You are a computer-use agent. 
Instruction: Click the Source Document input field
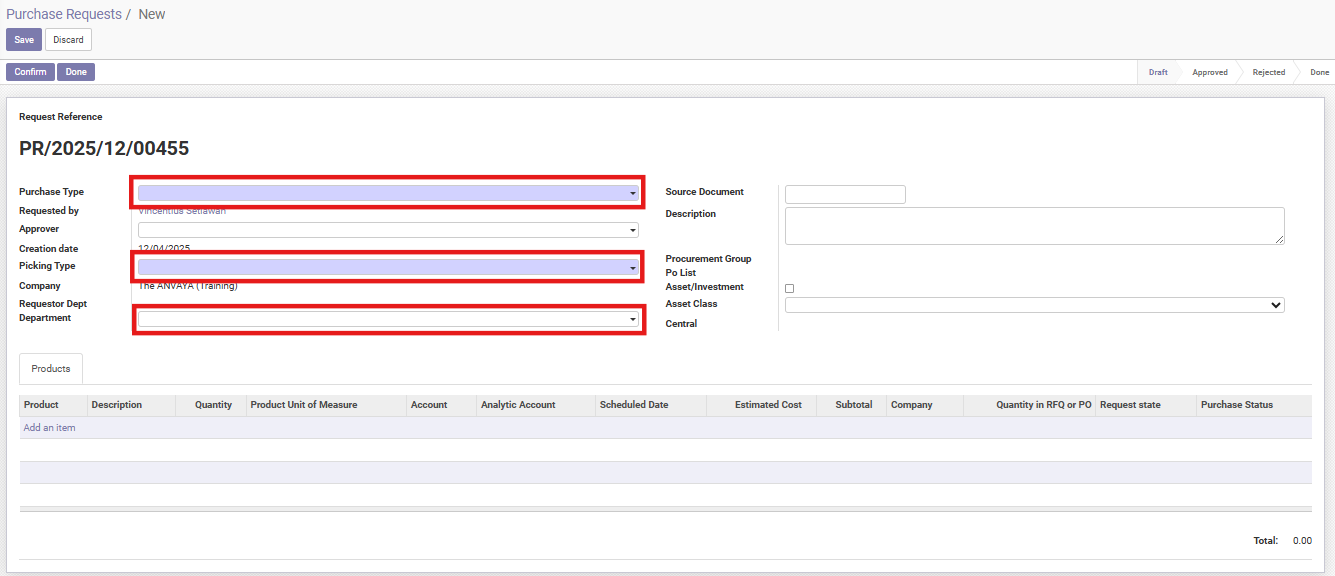(845, 194)
